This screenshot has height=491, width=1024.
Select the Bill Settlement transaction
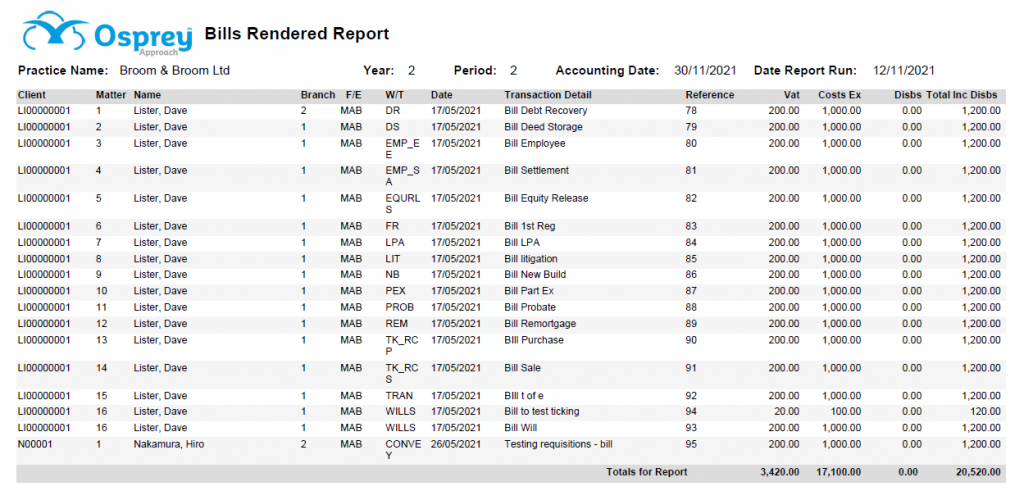coord(537,170)
